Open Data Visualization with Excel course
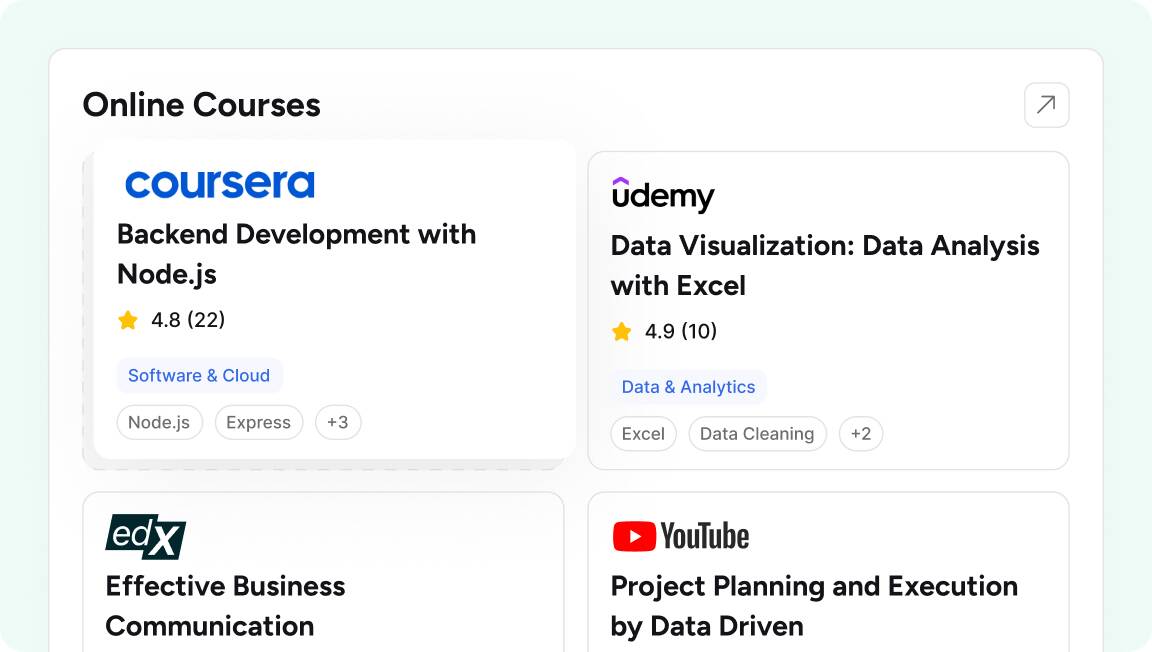1152x652 pixels. [x=825, y=265]
